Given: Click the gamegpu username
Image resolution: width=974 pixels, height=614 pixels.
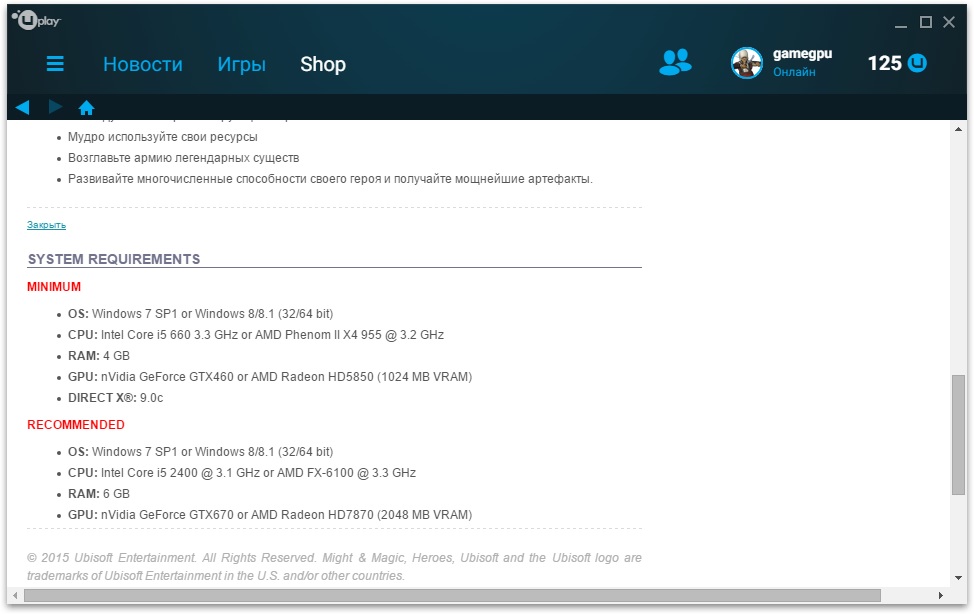Looking at the screenshot, I should [803, 54].
